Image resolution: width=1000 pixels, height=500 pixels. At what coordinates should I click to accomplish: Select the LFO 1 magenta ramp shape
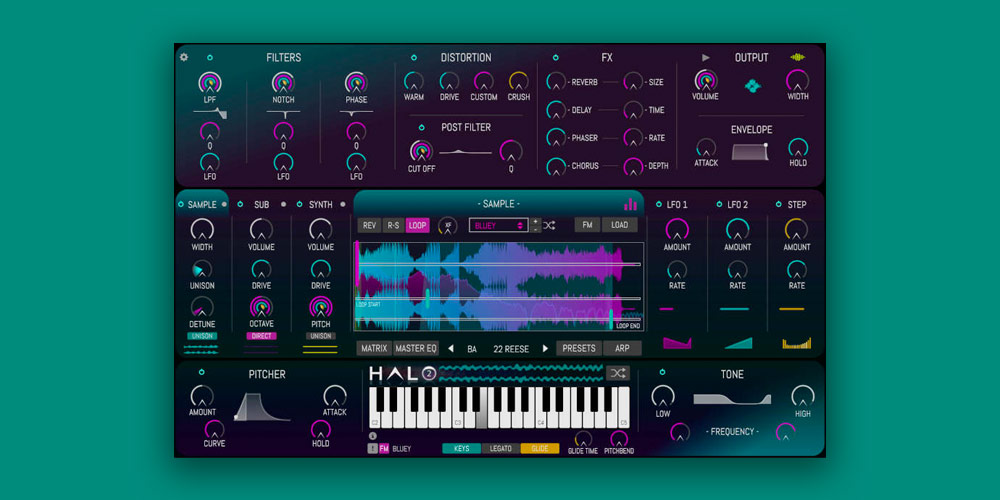[x=677, y=343]
